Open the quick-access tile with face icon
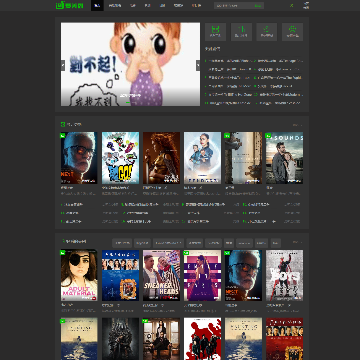 [292, 32]
